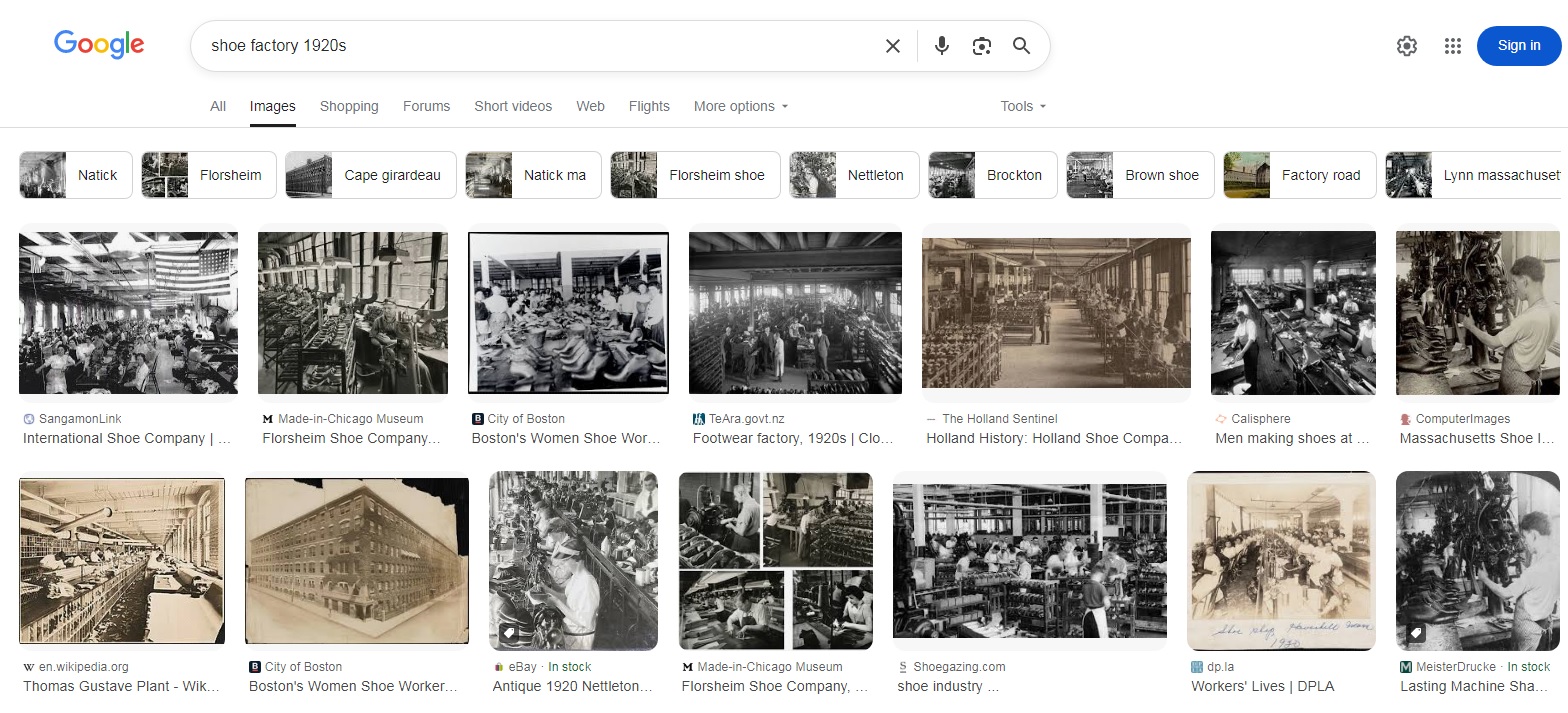Open the Tools dropdown
Screen dimensions: 1568x713
click(x=1023, y=106)
